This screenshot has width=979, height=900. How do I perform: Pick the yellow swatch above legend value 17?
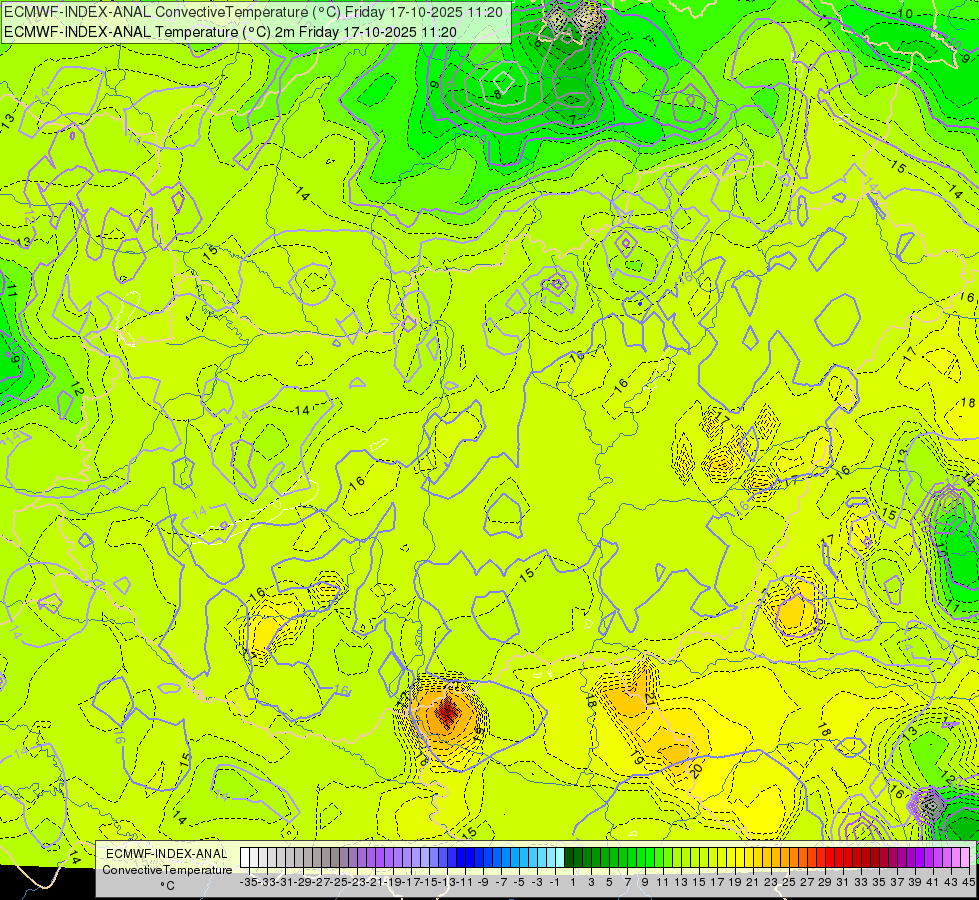(712, 858)
